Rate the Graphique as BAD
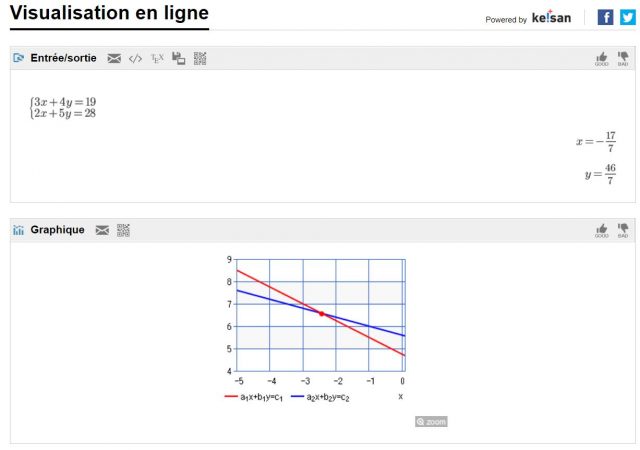This screenshot has width=640, height=450. [623, 231]
